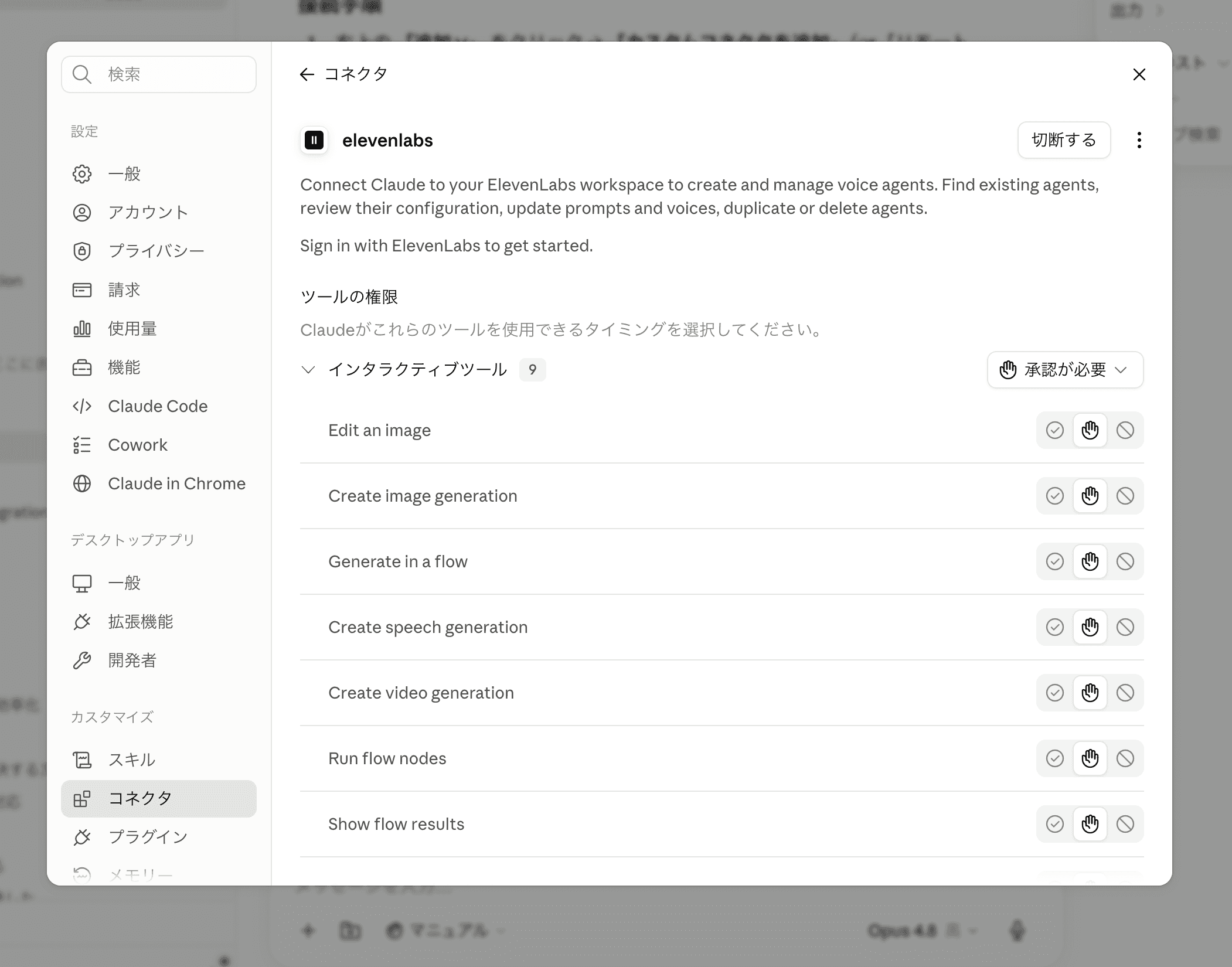Block Run flow nodes tool
The image size is (1232, 967).
[1125, 759]
